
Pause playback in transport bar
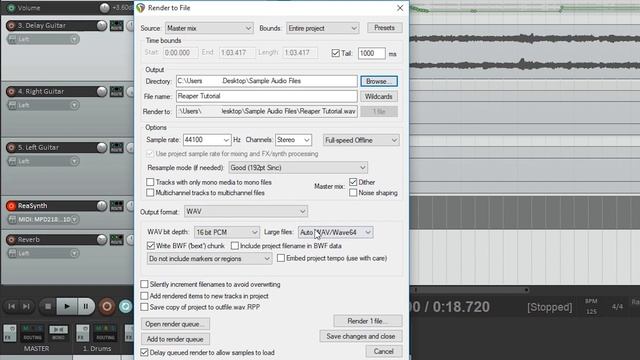86,306
